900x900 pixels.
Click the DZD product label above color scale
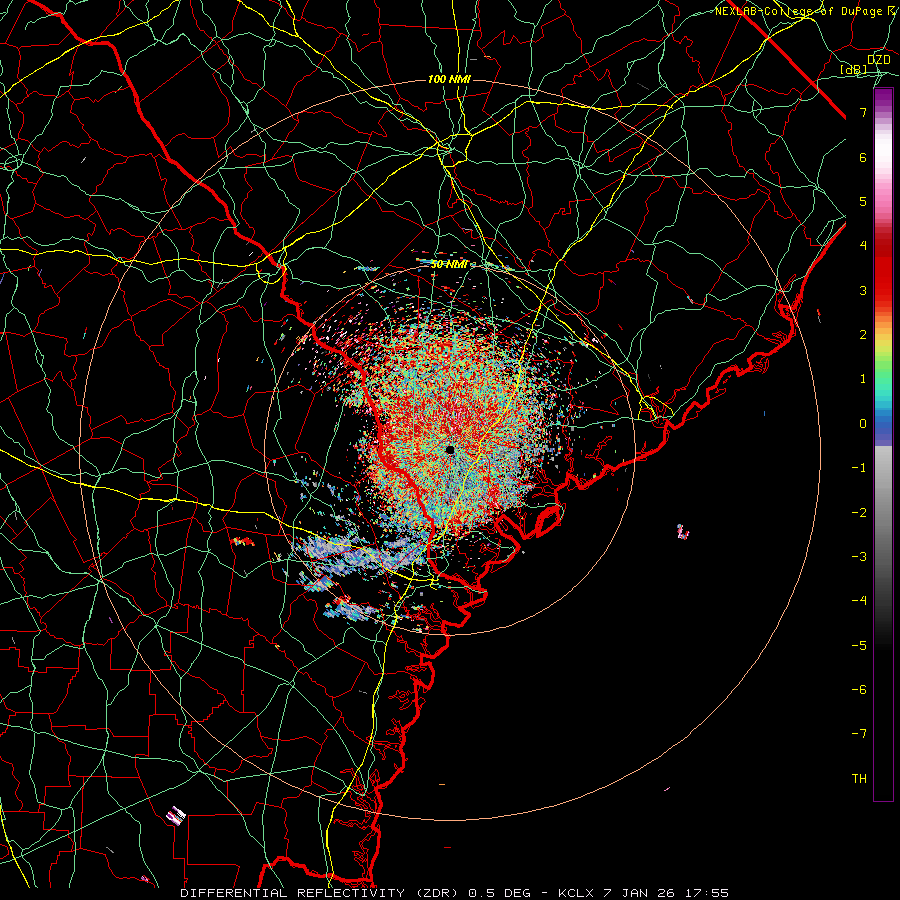click(878, 59)
